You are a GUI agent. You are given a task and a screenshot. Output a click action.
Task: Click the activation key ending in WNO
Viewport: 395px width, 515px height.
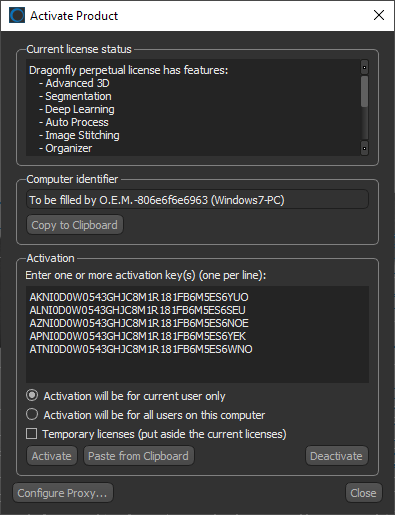[x=141, y=349]
